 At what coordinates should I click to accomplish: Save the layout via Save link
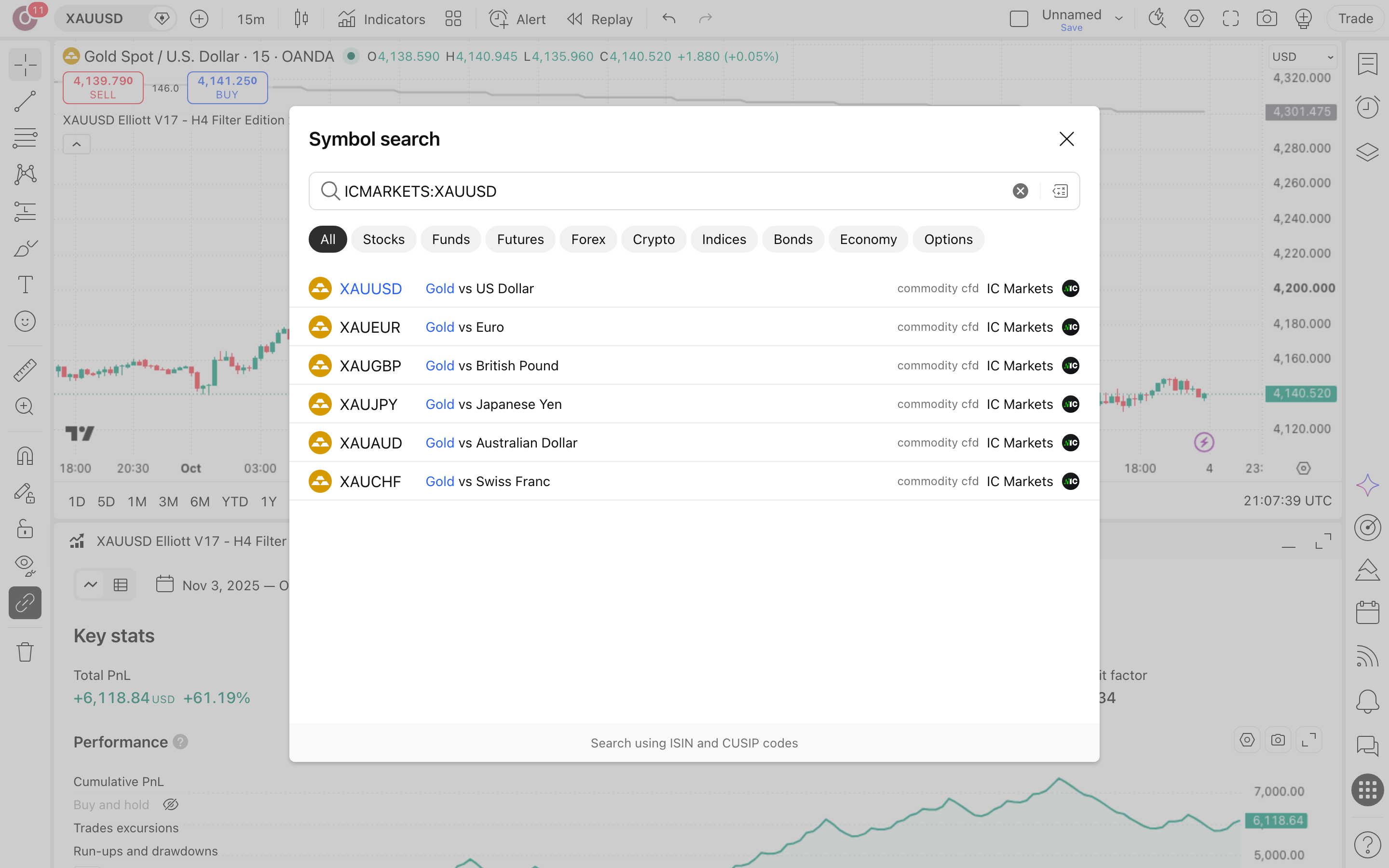[1071, 27]
